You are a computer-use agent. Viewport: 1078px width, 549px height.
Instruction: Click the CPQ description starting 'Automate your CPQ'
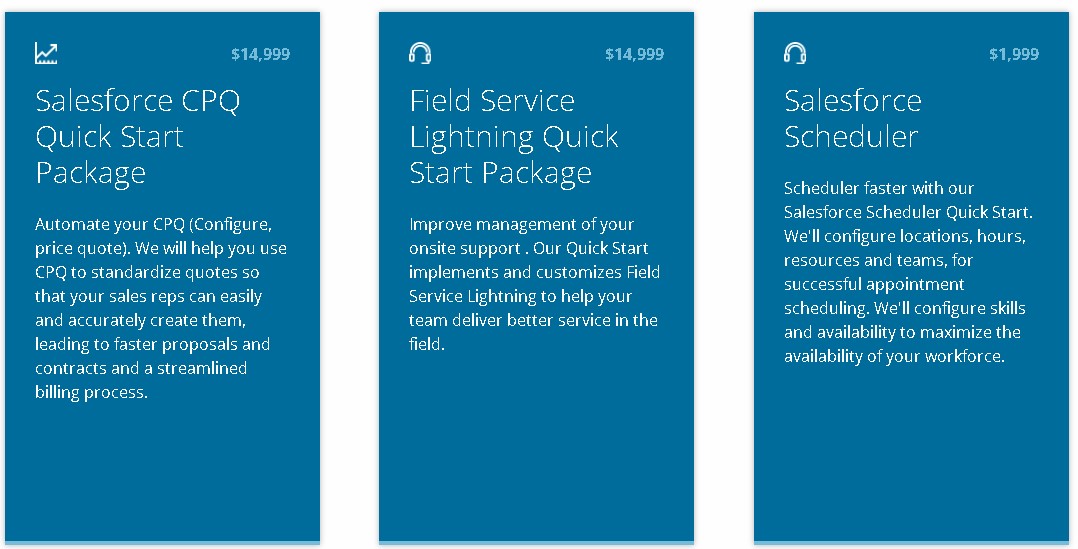(x=161, y=308)
